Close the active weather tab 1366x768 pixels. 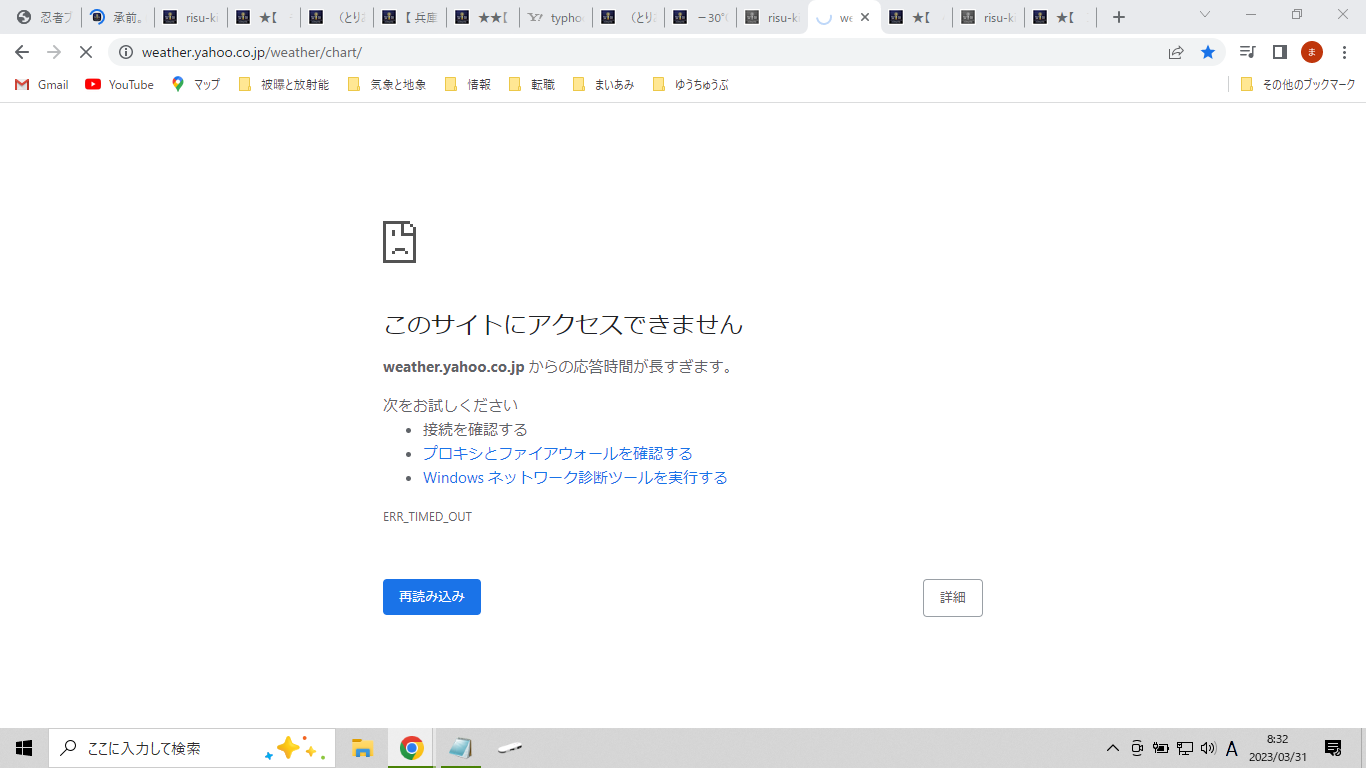(x=865, y=17)
